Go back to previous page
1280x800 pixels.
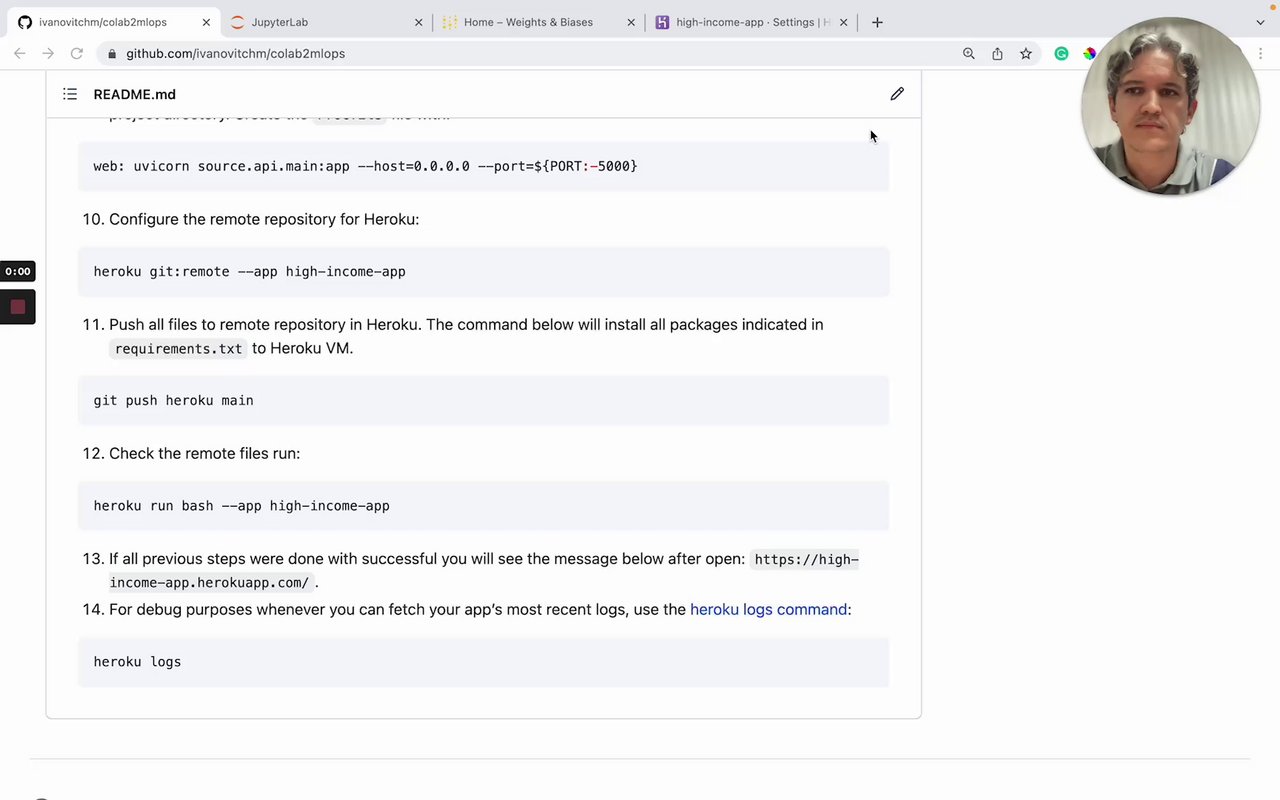pos(20,54)
